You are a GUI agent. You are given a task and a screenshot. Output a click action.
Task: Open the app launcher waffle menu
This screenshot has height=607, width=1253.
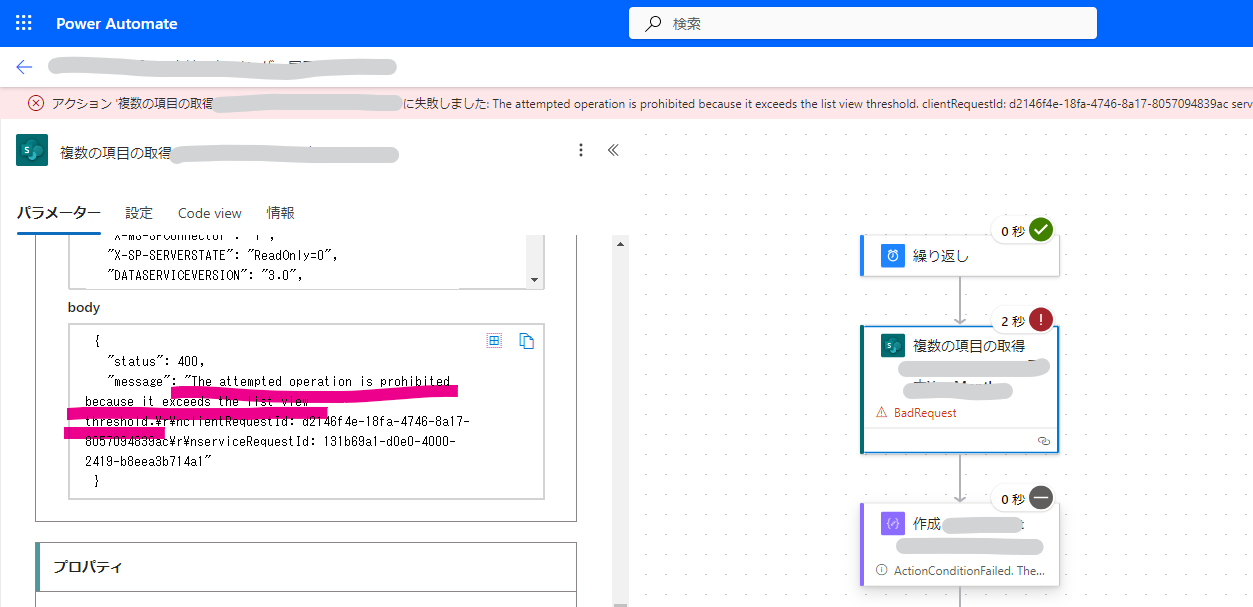tap(24, 23)
